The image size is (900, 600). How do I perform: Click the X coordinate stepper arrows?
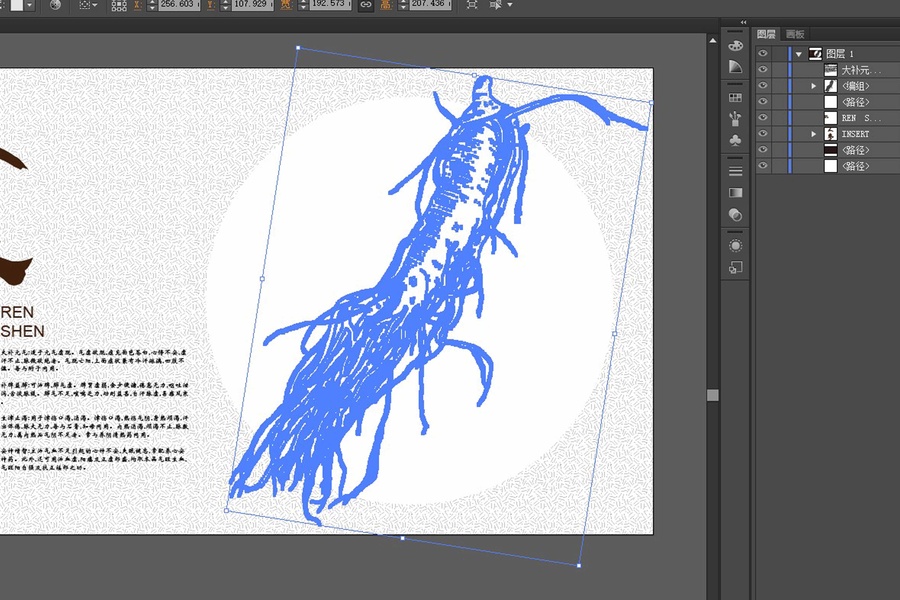152,5
